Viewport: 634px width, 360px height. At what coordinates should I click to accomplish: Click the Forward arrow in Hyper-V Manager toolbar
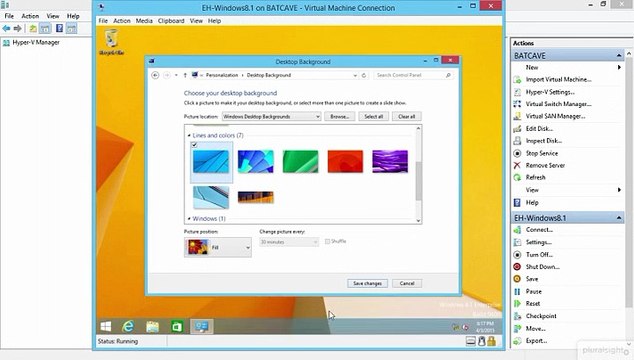[x=17, y=28]
